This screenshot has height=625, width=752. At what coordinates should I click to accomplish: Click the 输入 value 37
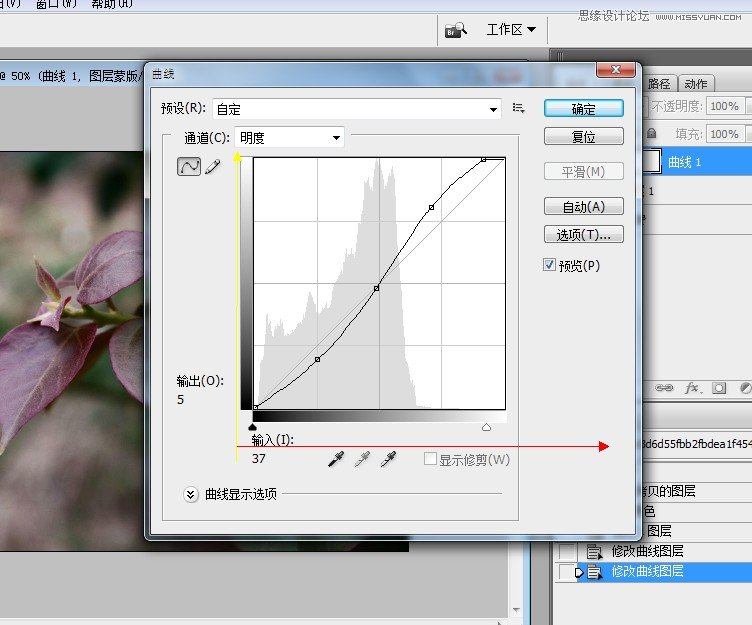258,459
